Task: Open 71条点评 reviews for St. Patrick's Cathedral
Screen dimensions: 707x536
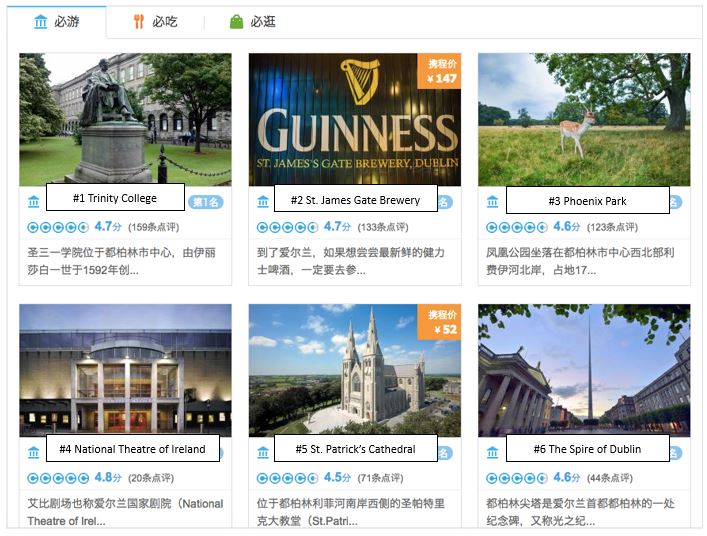Action: click(x=380, y=478)
